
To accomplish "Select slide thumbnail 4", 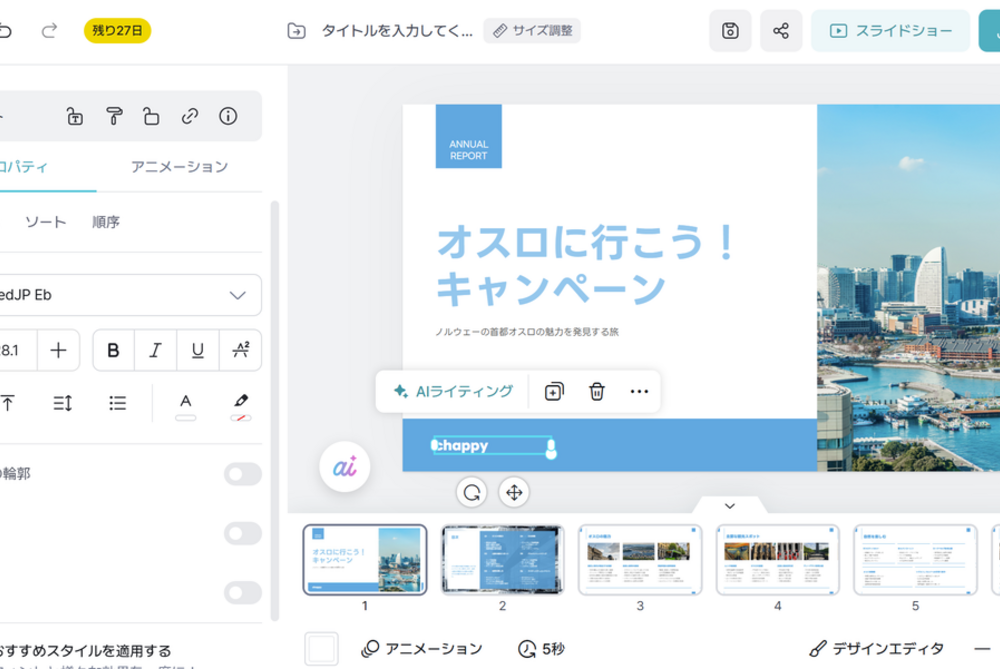I will (x=777, y=560).
